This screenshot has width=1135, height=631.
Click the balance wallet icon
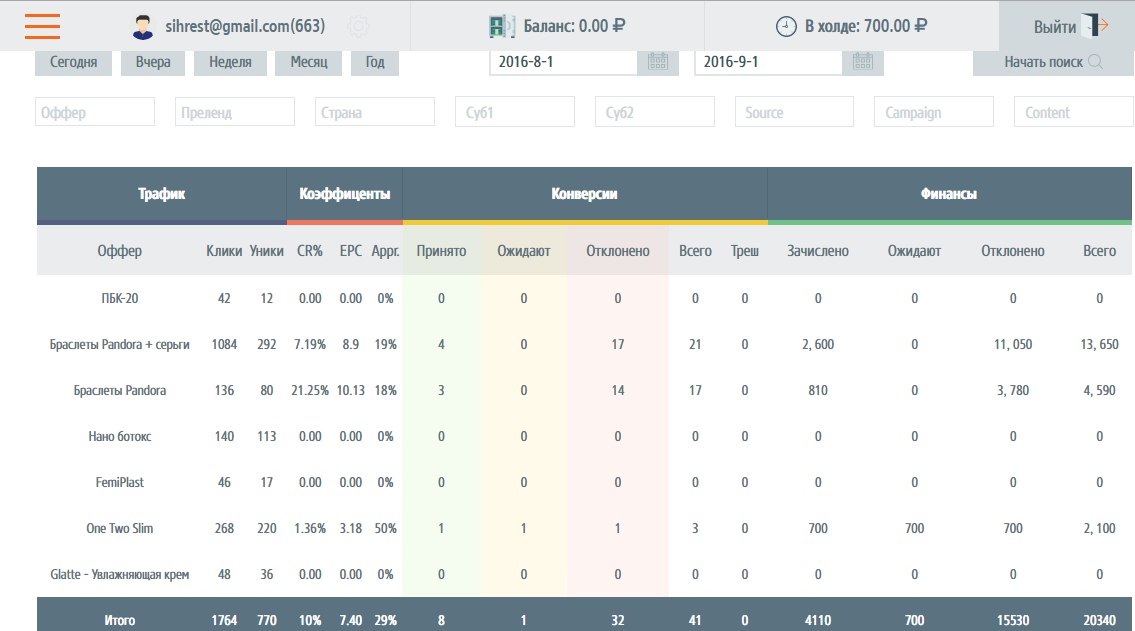pos(502,27)
